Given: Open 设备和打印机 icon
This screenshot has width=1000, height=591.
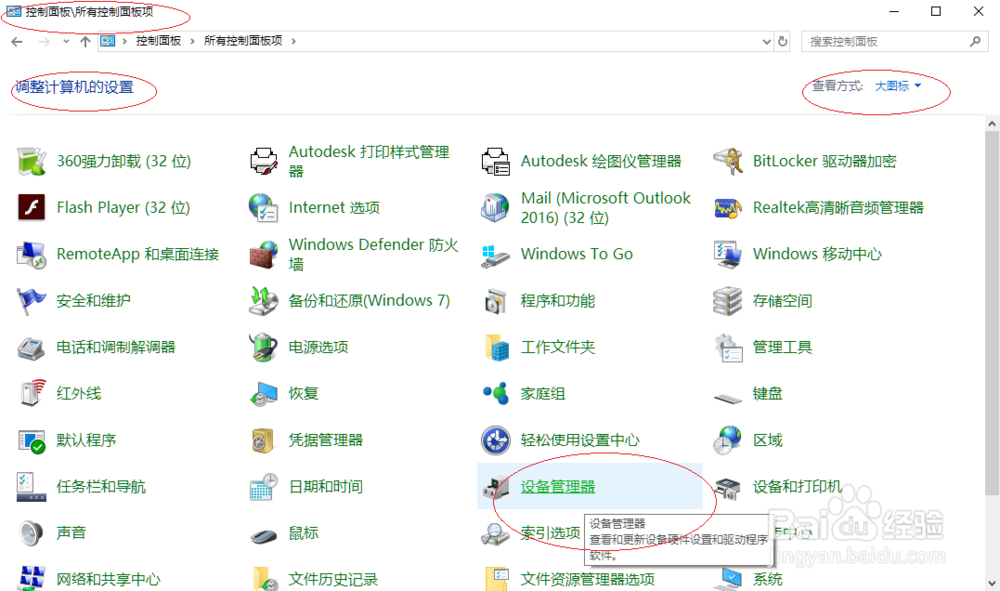Looking at the screenshot, I should 728,487.
